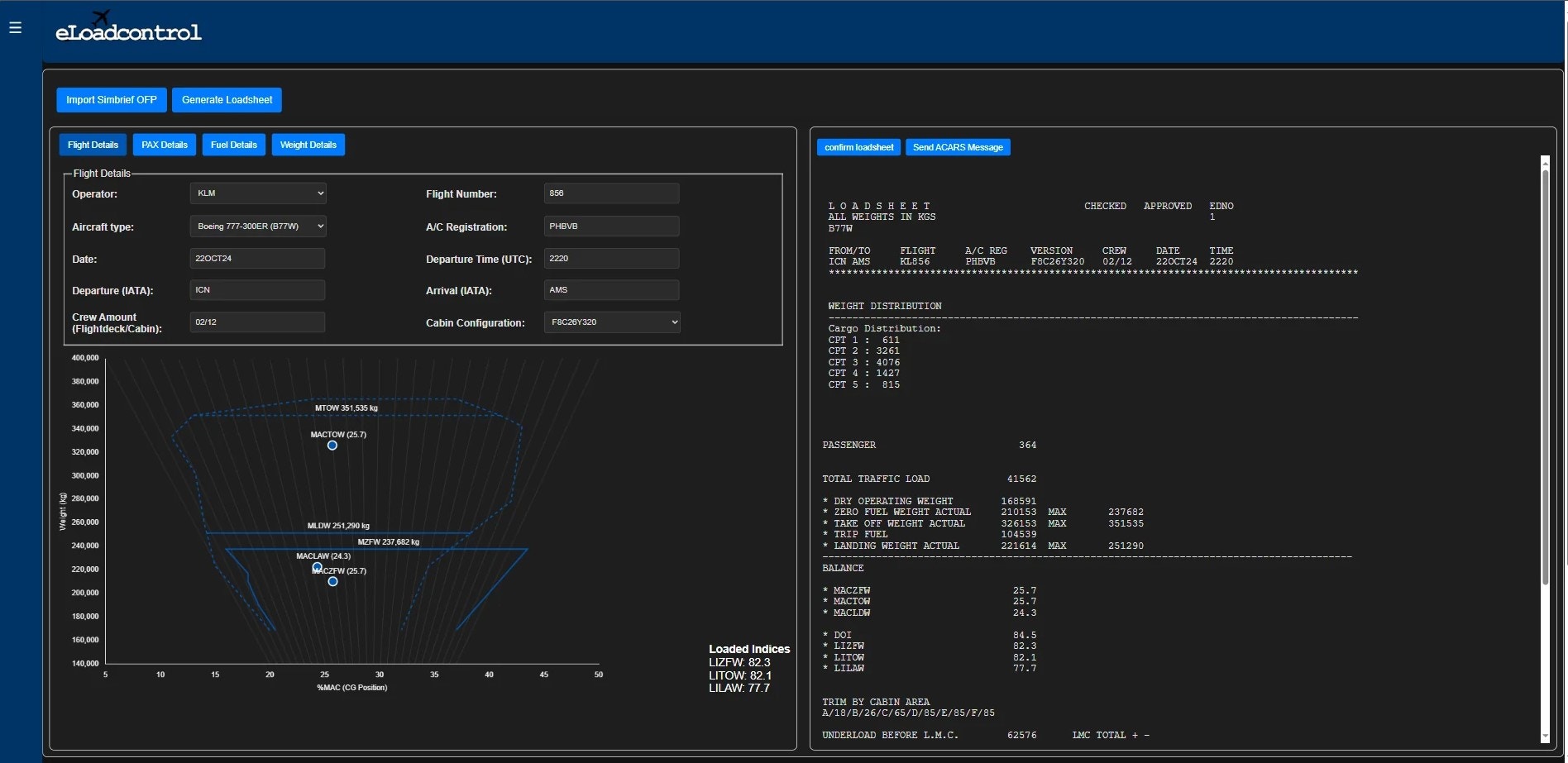Show the Flight Details tab
This screenshot has height=763, width=1568.
93,145
